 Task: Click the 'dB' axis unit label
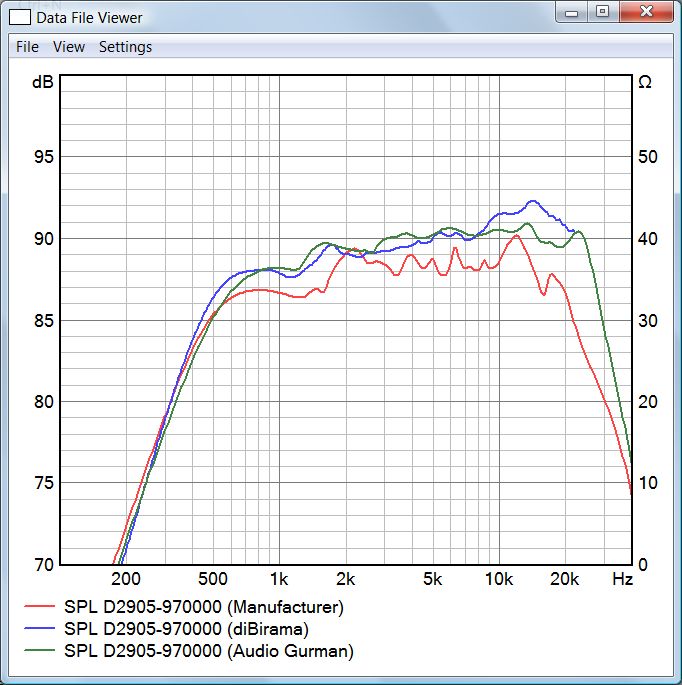[x=43, y=82]
